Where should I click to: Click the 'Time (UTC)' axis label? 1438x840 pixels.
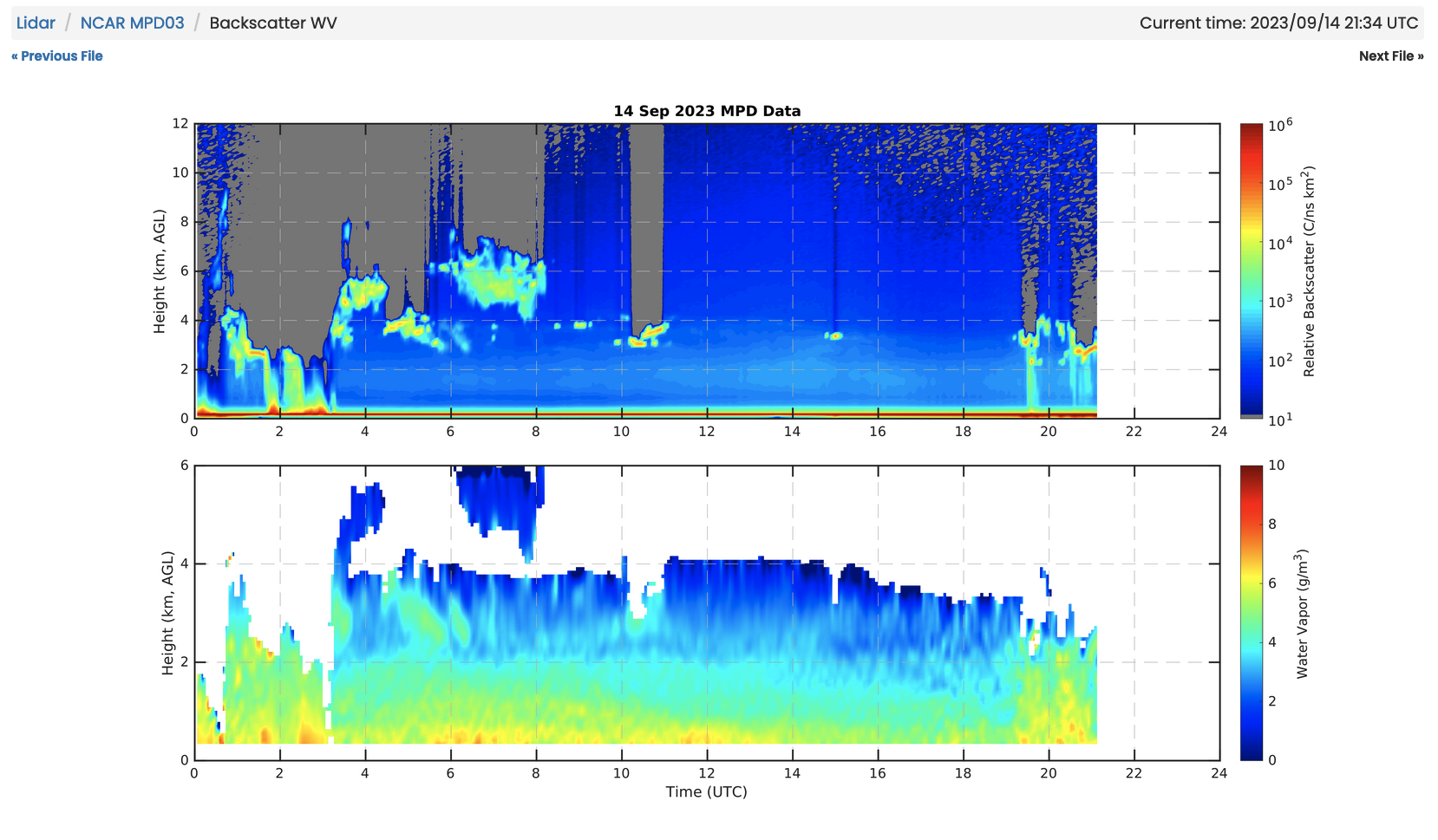tap(706, 791)
